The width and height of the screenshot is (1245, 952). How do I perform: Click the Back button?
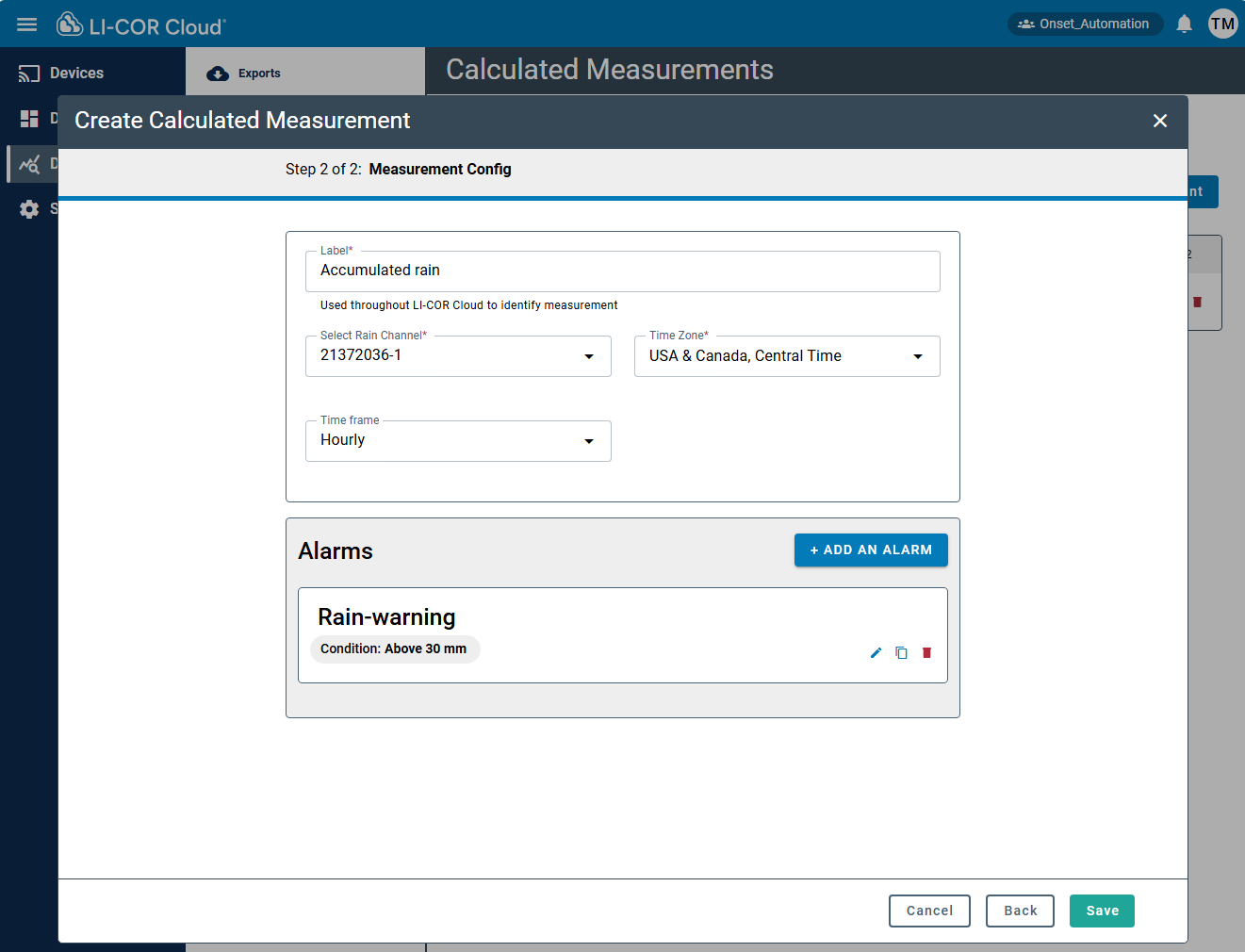tap(1020, 911)
